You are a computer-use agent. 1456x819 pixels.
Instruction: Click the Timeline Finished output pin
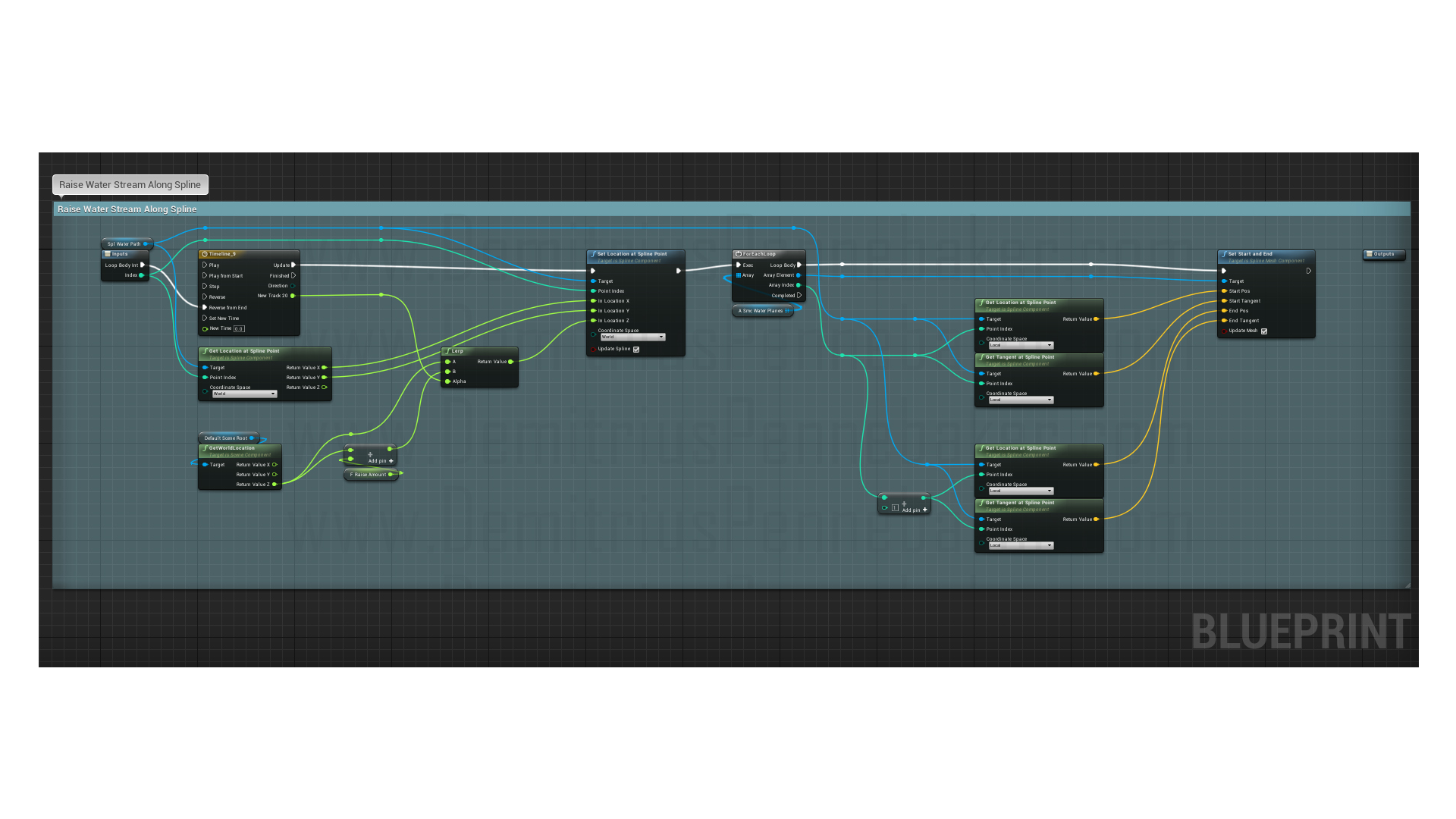pyautogui.click(x=293, y=276)
